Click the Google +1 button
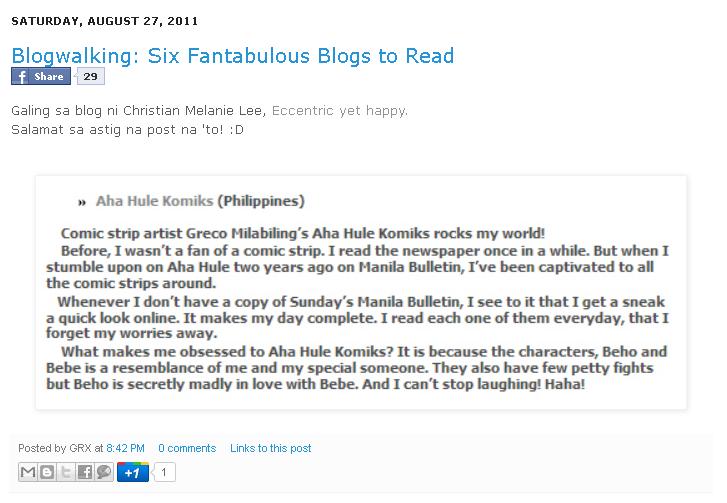This screenshot has height=503, width=727. coord(133,472)
